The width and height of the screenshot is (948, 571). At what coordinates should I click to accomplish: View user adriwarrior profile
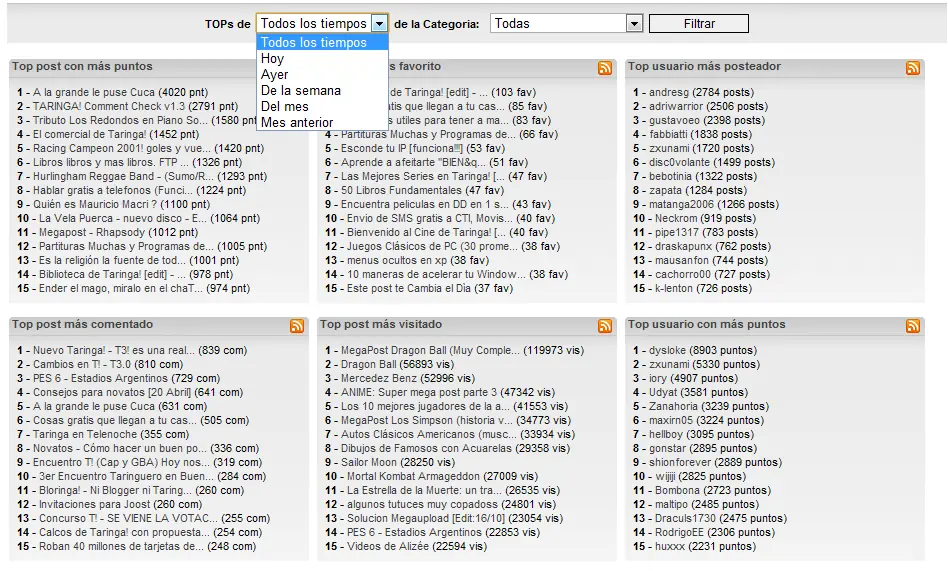[x=676, y=106]
